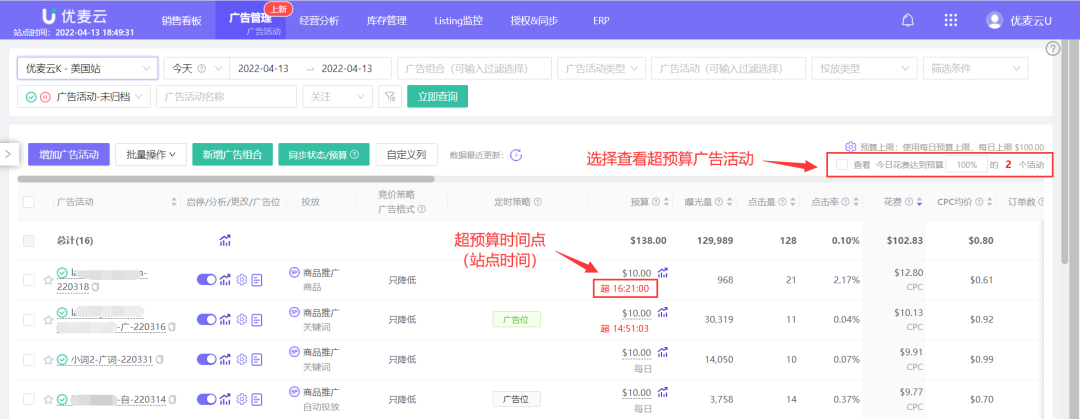Open doc icon for 小词2-广词-220331
The image size is (1080, 419).
tap(257, 360)
